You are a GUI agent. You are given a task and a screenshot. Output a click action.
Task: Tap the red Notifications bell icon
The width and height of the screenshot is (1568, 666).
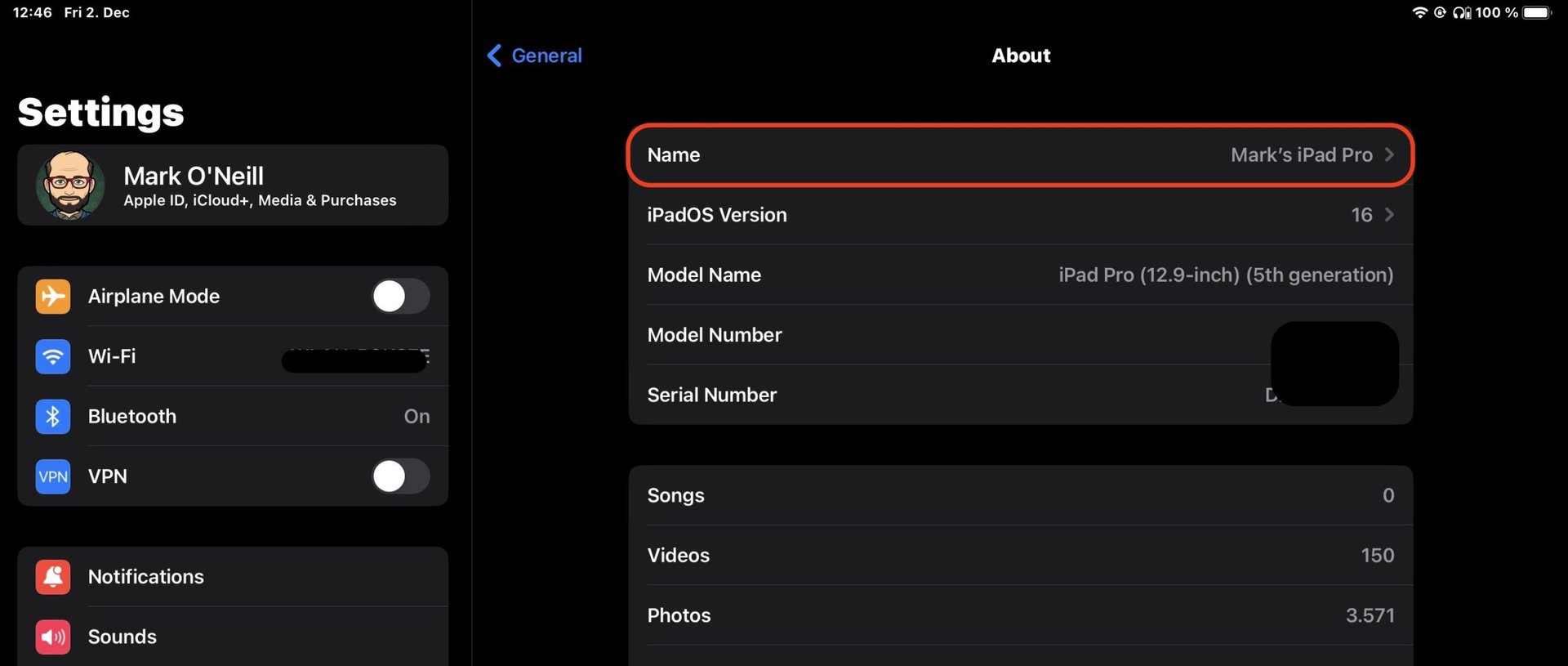tap(53, 577)
